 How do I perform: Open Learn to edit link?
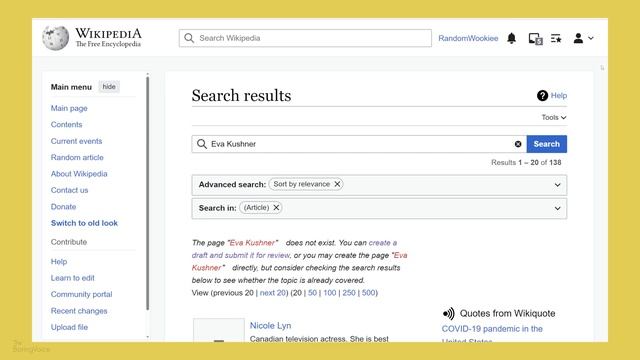coord(73,278)
